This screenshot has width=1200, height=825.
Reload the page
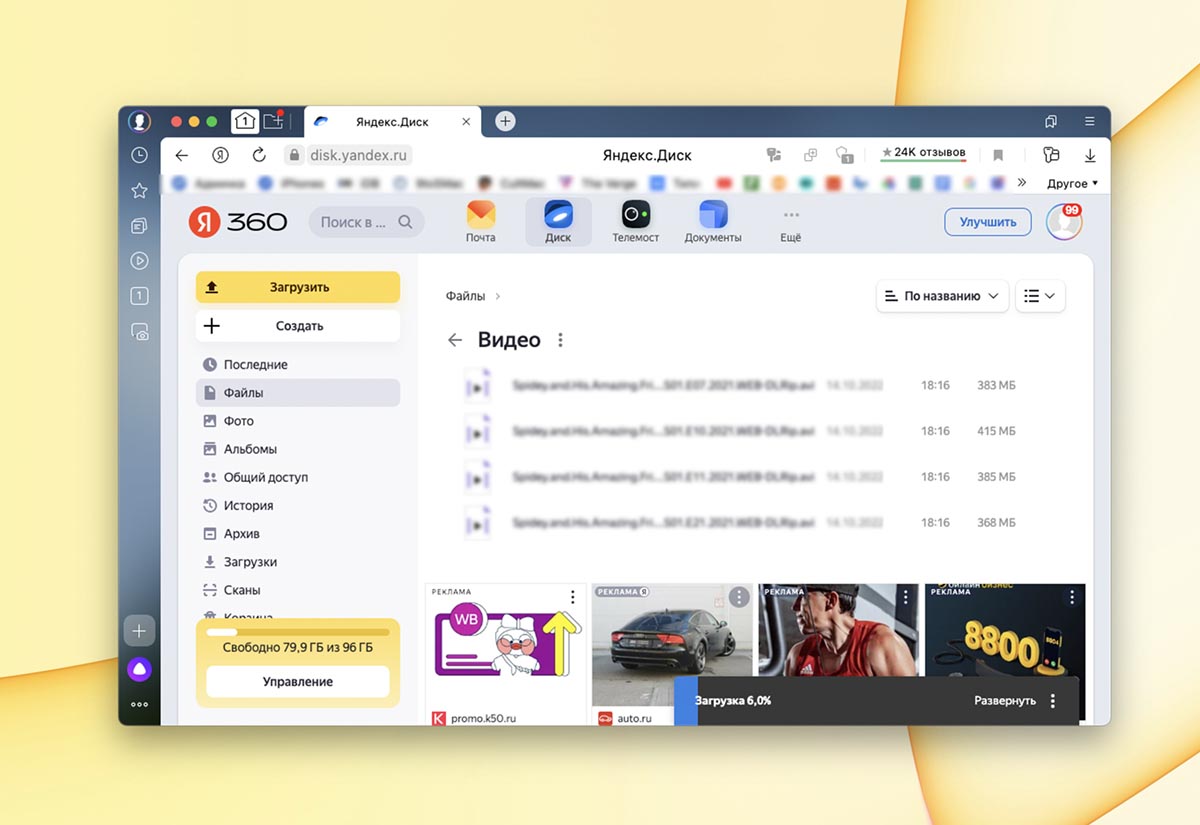click(259, 155)
